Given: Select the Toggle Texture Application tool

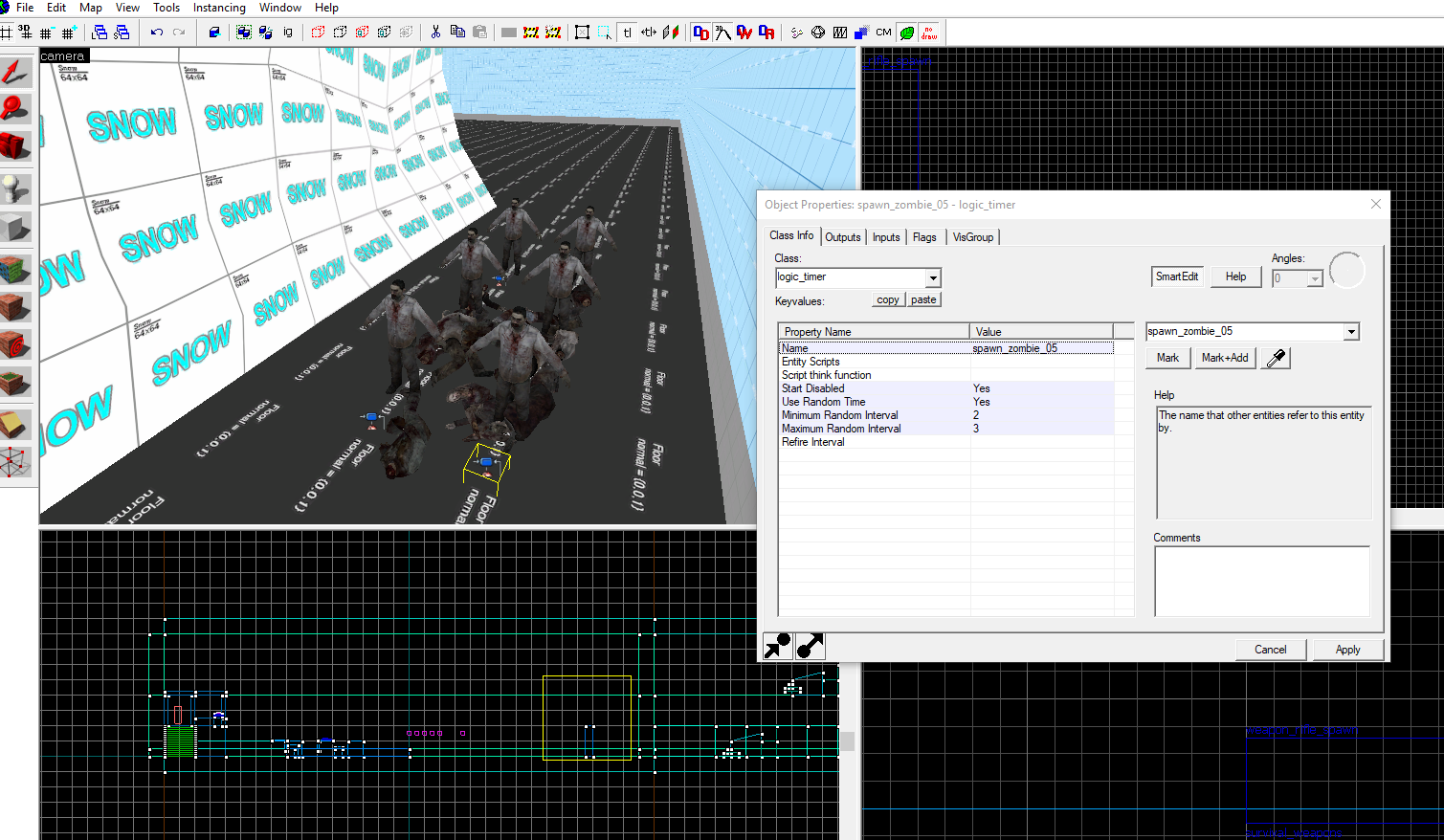Looking at the screenshot, I should pos(15,269).
